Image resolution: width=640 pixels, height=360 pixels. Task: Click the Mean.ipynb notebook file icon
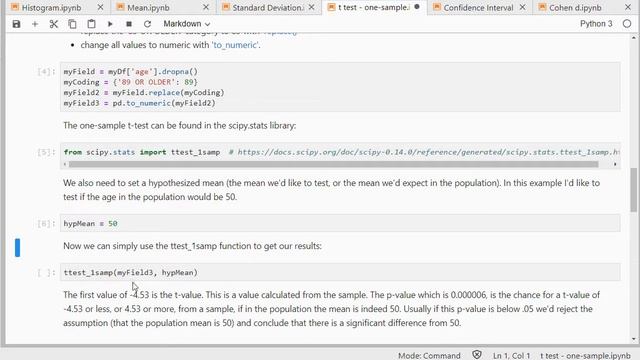pos(120,7)
